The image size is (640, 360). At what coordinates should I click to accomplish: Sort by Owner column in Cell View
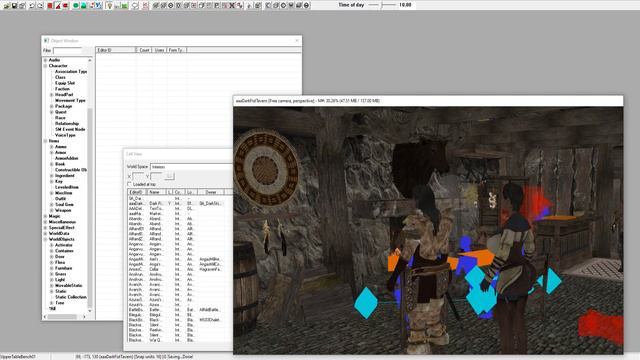point(211,192)
